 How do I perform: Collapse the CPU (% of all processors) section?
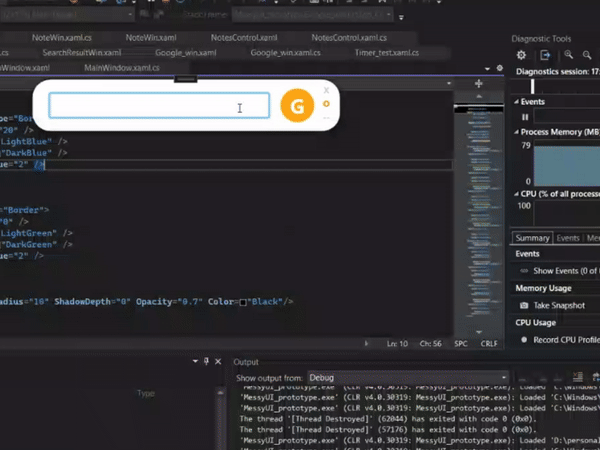(516, 194)
